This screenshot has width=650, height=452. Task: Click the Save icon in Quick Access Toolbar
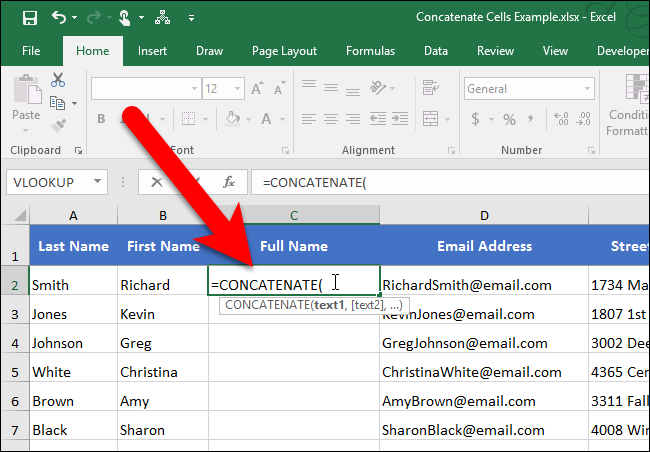point(29,17)
